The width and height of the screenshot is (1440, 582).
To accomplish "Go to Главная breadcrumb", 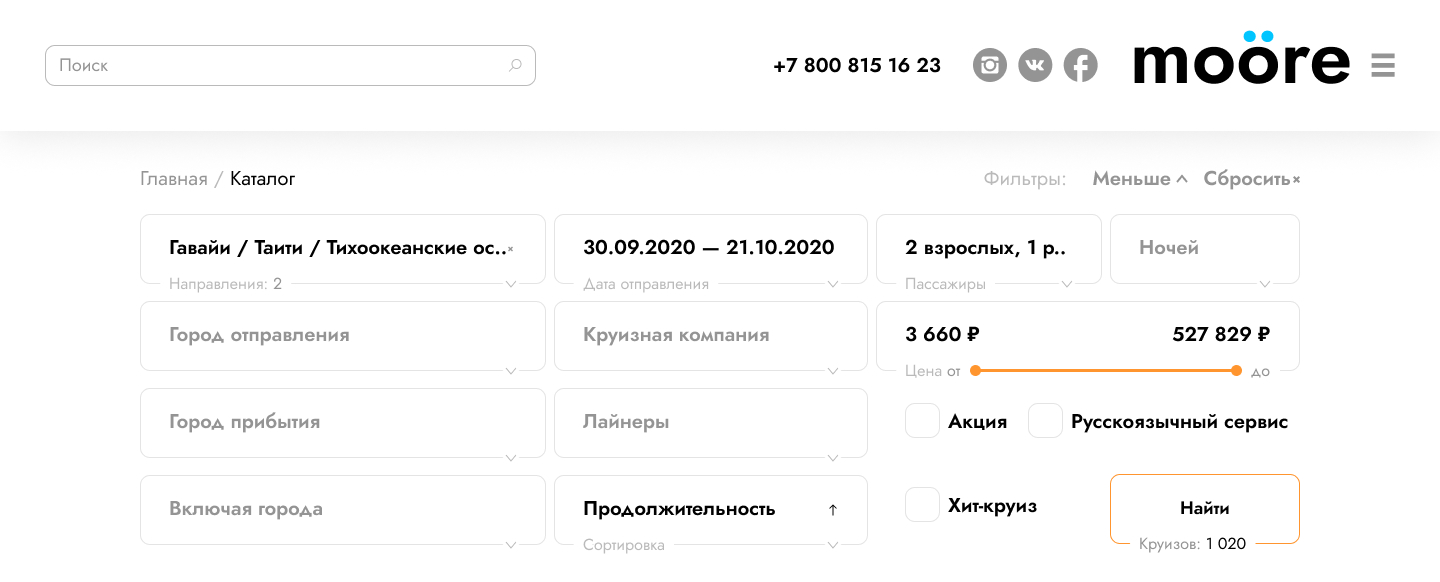I will (x=174, y=179).
